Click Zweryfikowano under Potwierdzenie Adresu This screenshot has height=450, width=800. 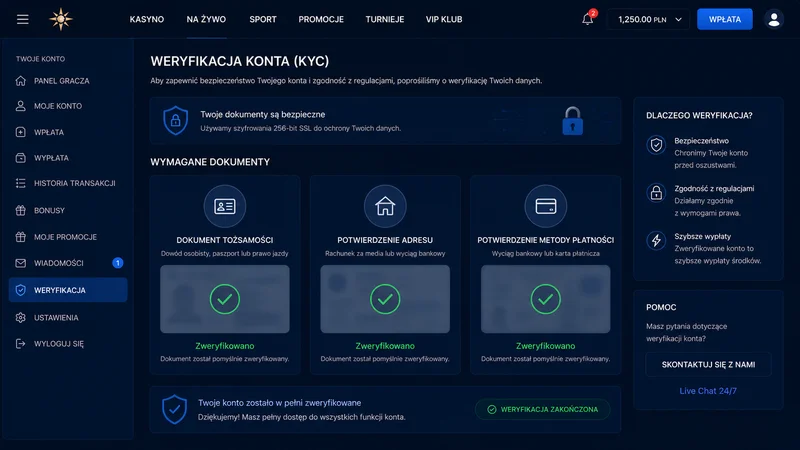385,346
